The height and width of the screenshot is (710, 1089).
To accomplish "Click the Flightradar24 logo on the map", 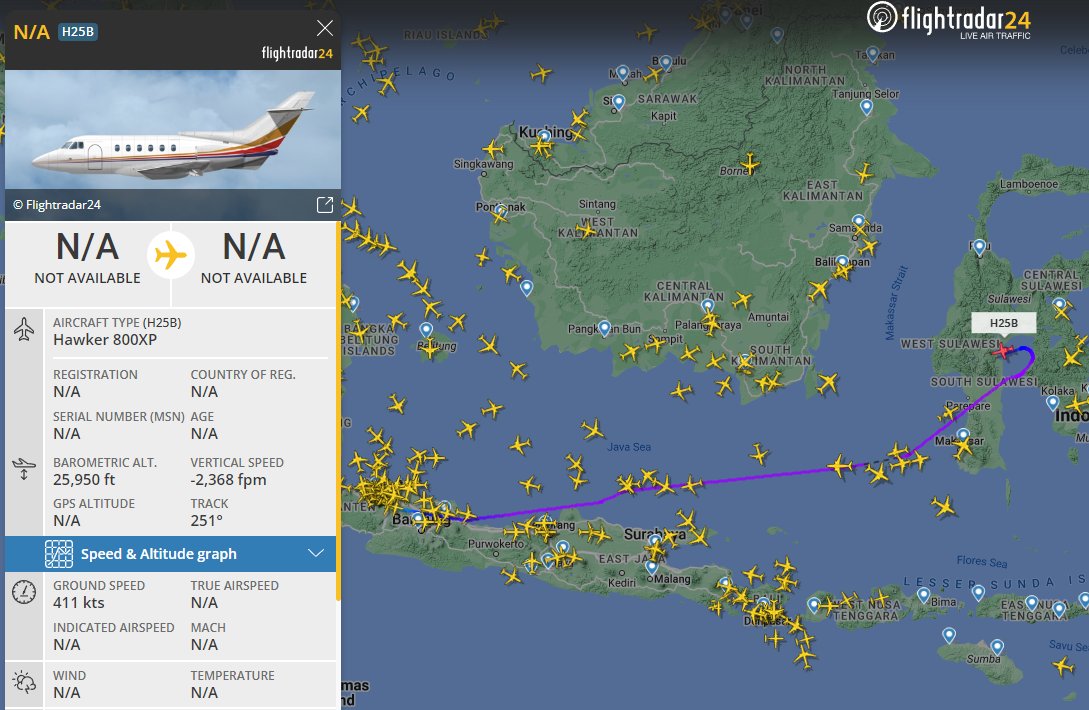I will [949, 20].
